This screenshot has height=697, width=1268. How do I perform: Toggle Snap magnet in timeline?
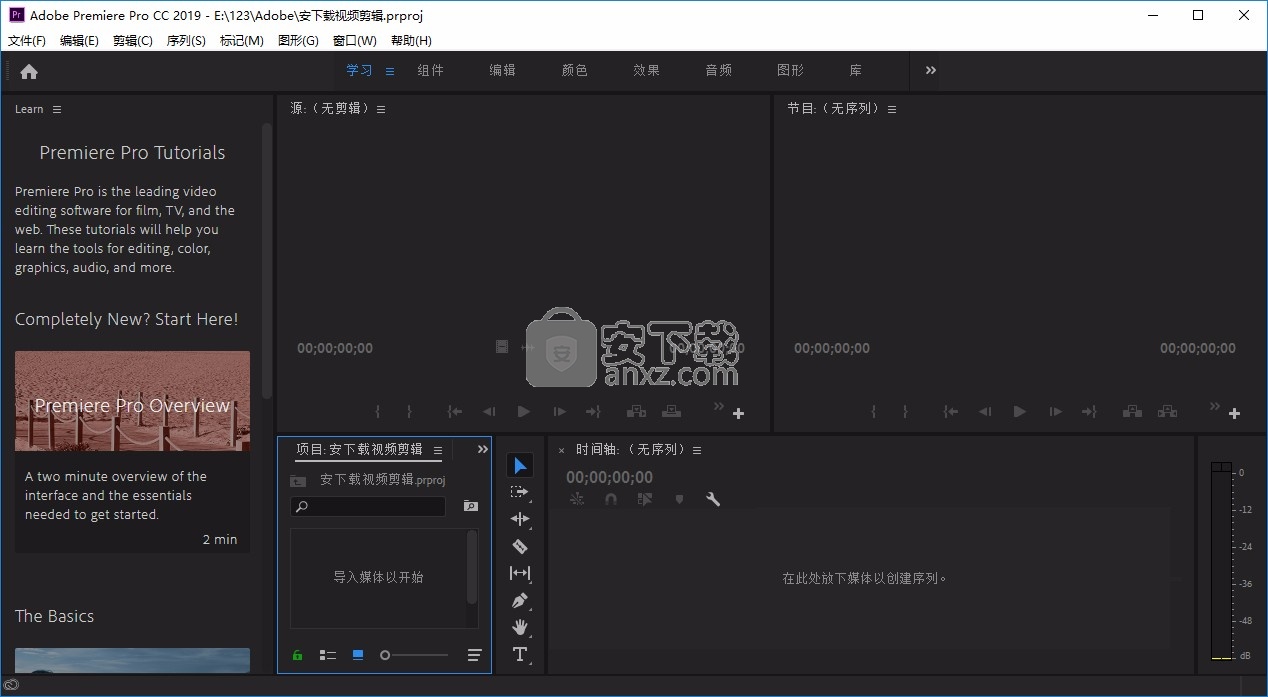coord(611,499)
